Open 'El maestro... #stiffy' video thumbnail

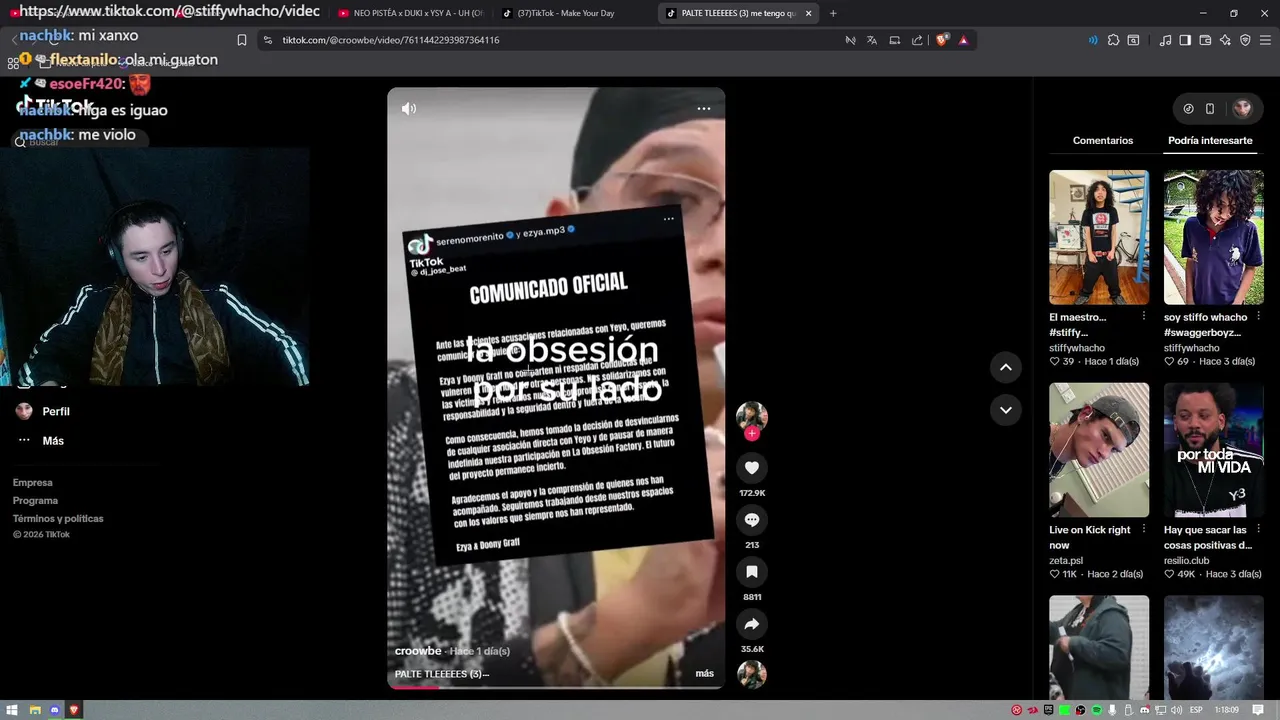coord(1099,237)
